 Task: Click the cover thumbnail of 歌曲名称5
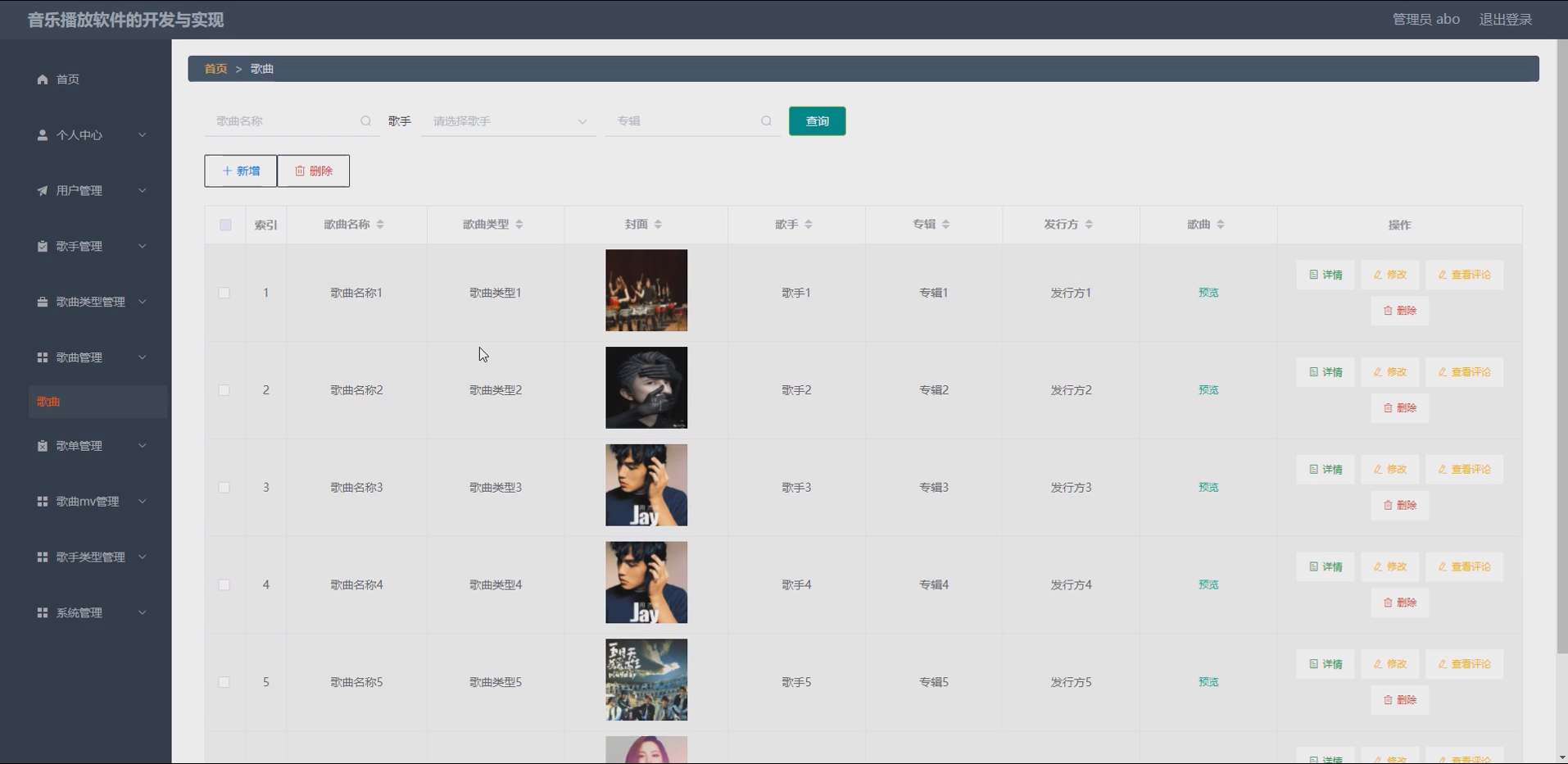tap(646, 680)
